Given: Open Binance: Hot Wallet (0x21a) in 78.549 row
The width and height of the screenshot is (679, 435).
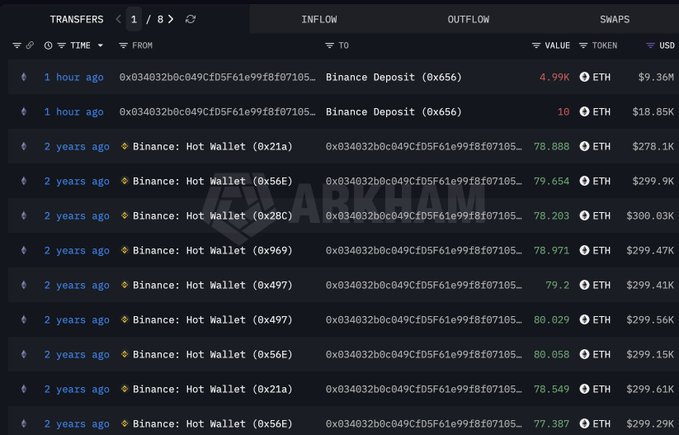Looking at the screenshot, I should coord(212,389).
